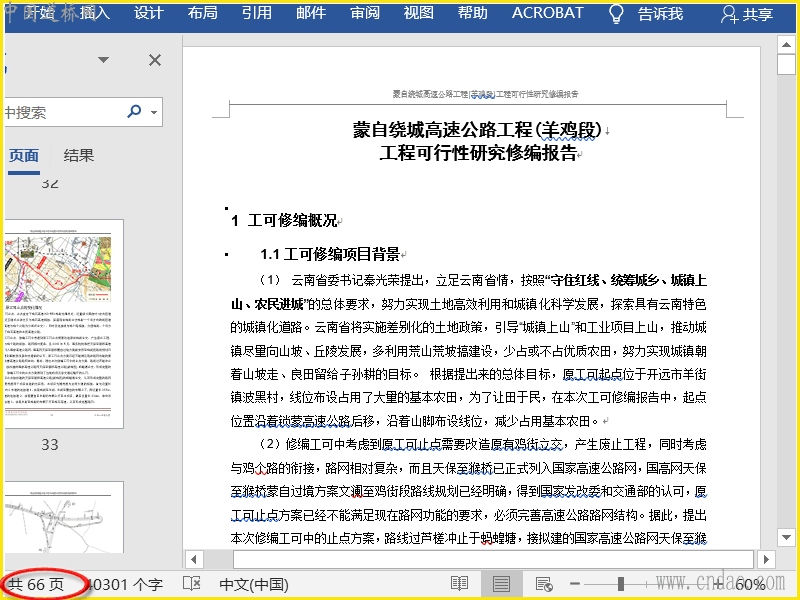Switch to the 结果 tab in navigation
Viewport: 800px width, 600px height.
pos(79,155)
